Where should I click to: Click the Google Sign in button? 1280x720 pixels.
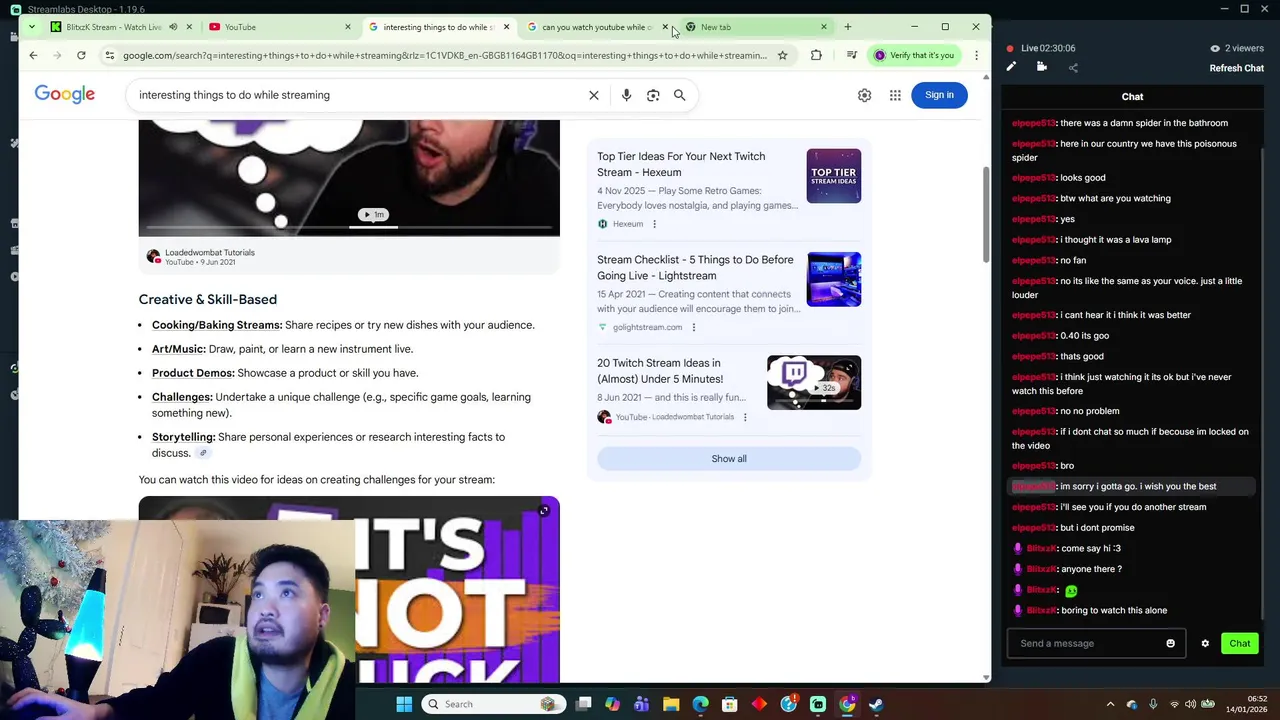pos(939,95)
